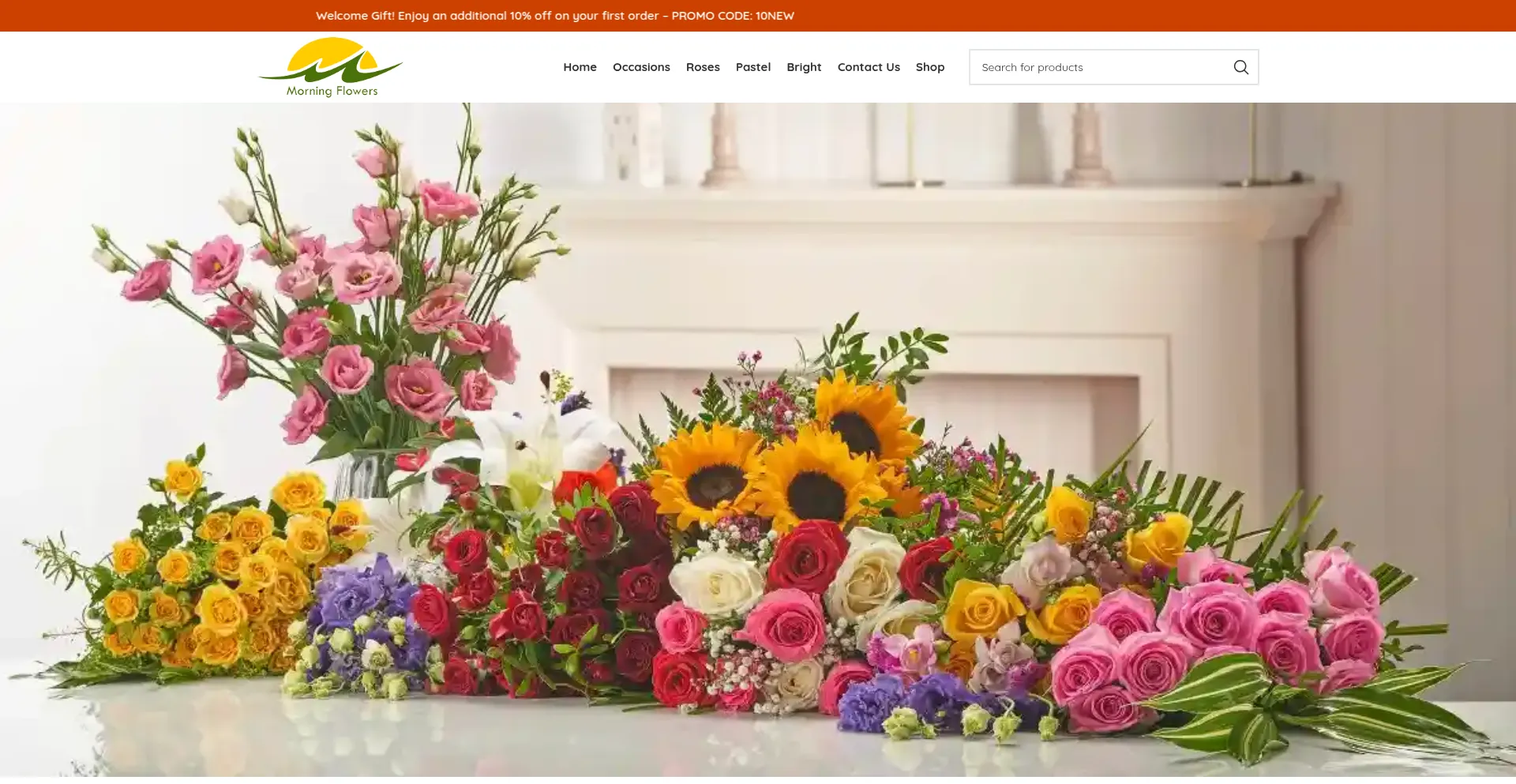Go to the Roses category

coord(703,67)
